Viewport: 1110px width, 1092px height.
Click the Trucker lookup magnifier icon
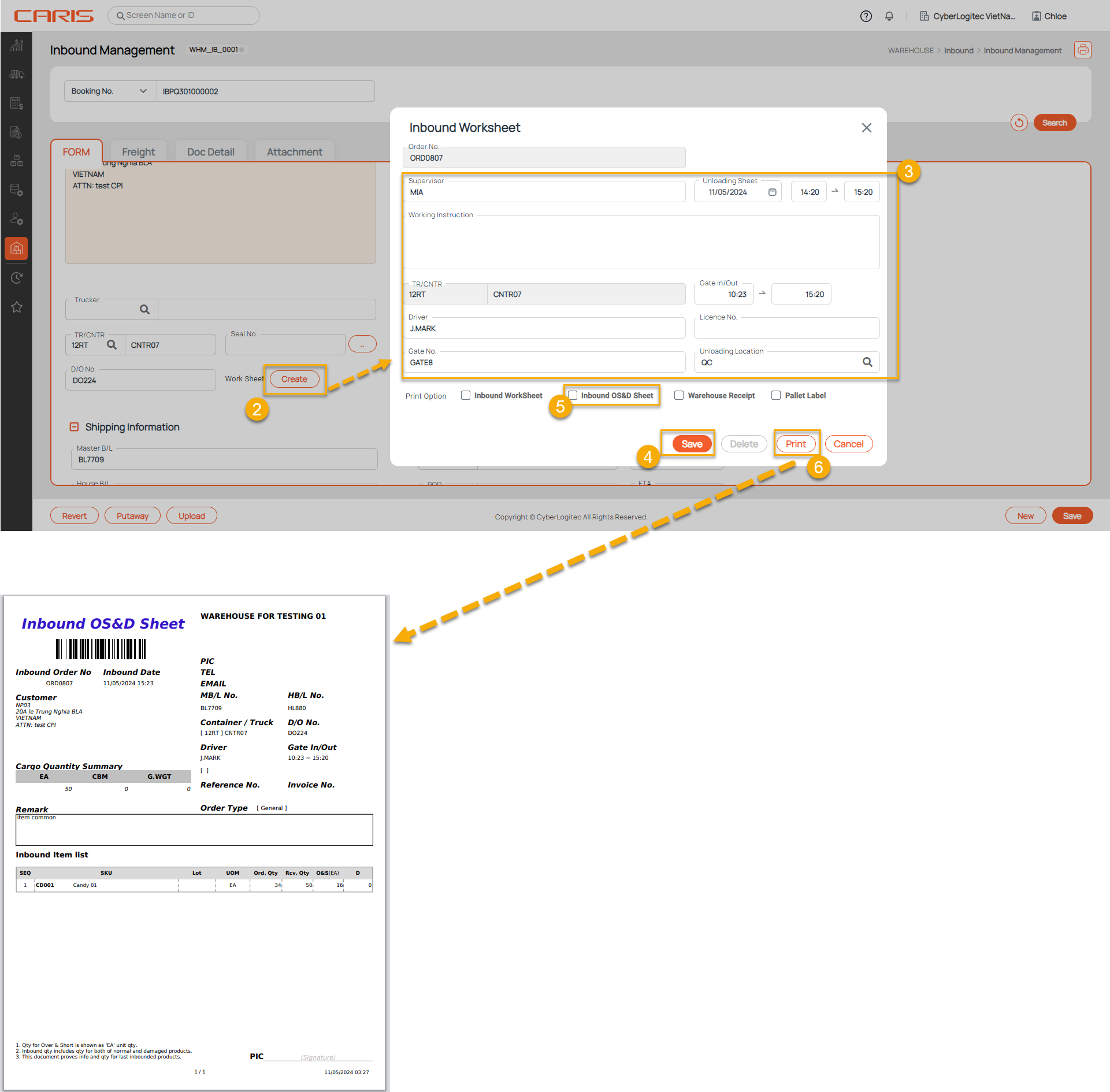click(x=144, y=310)
